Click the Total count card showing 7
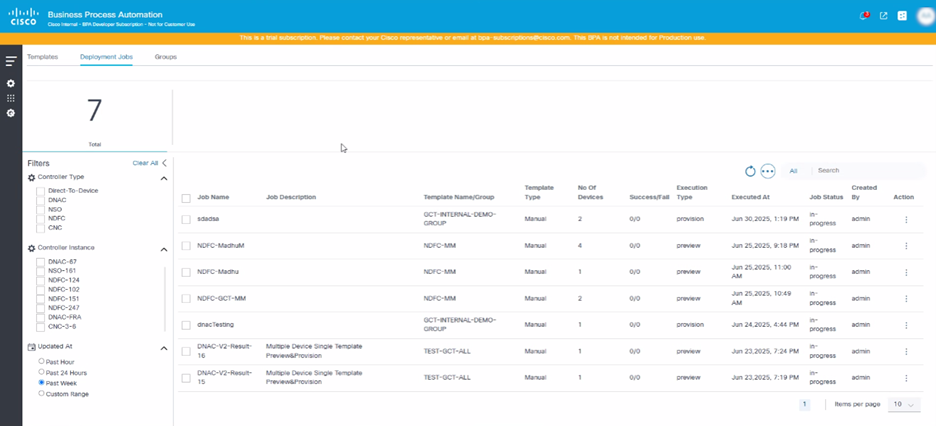The image size is (936, 426). pyautogui.click(x=94, y=119)
